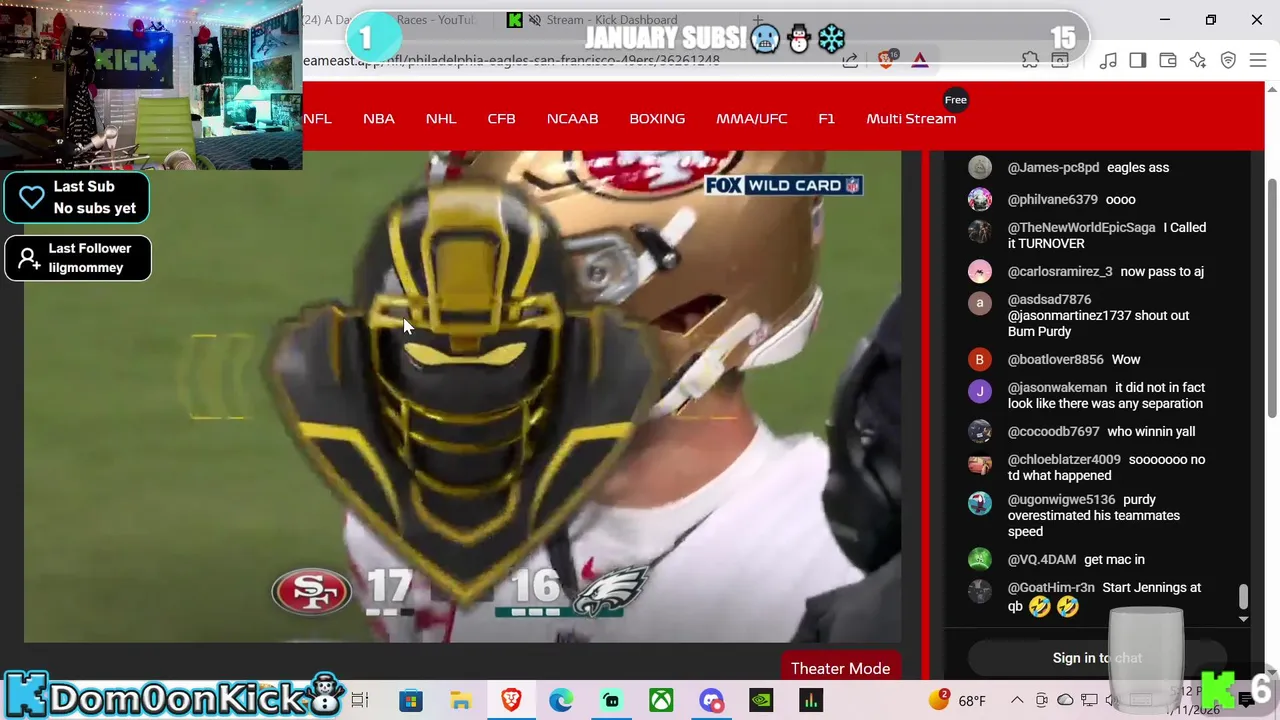Click the page vertical scrollbar
The width and height of the screenshot is (1280, 720).
(1272, 298)
